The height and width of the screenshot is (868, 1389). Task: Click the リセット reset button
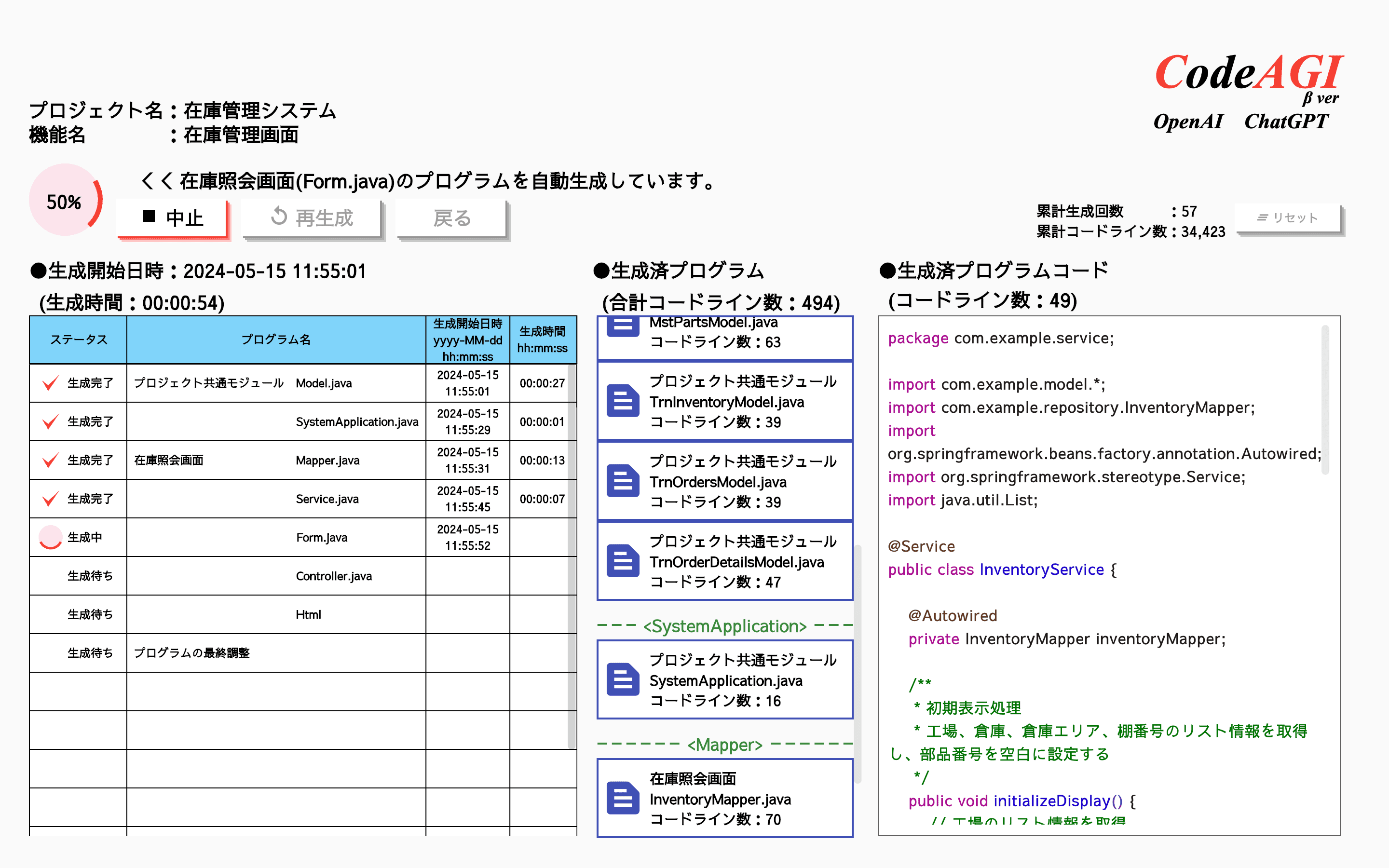1287,217
